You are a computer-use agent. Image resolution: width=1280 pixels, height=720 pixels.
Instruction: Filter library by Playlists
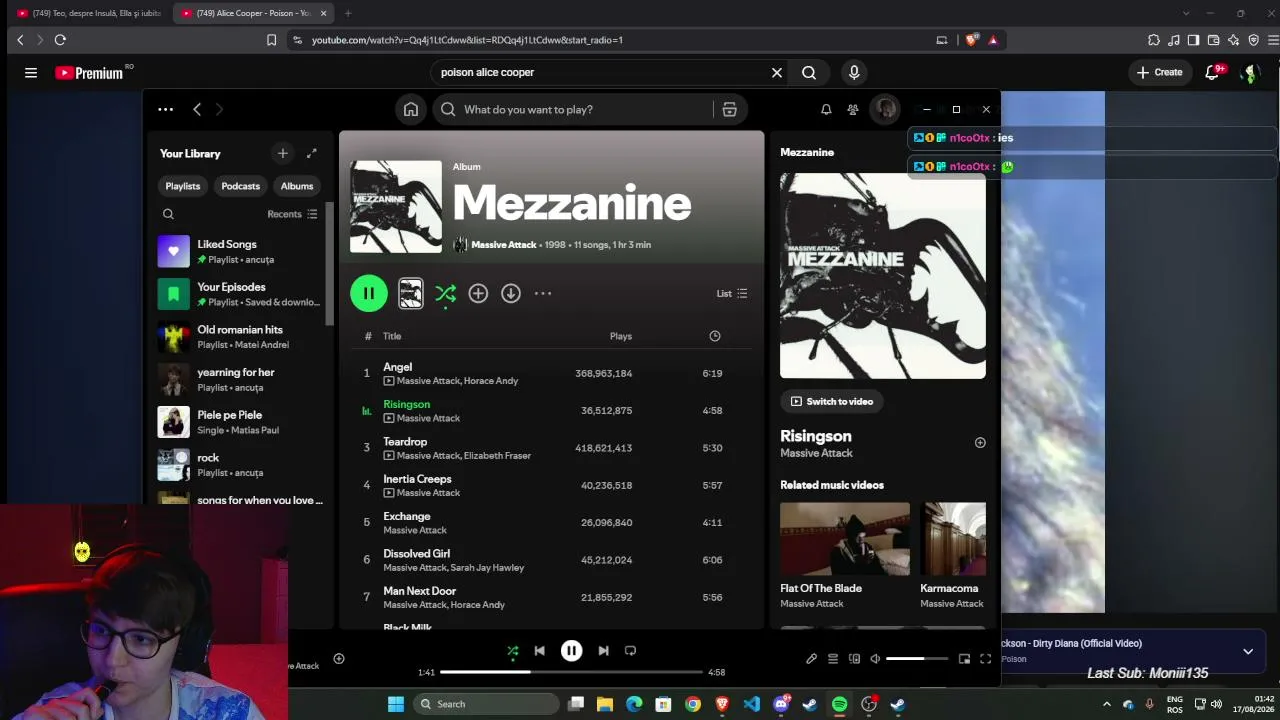click(183, 186)
